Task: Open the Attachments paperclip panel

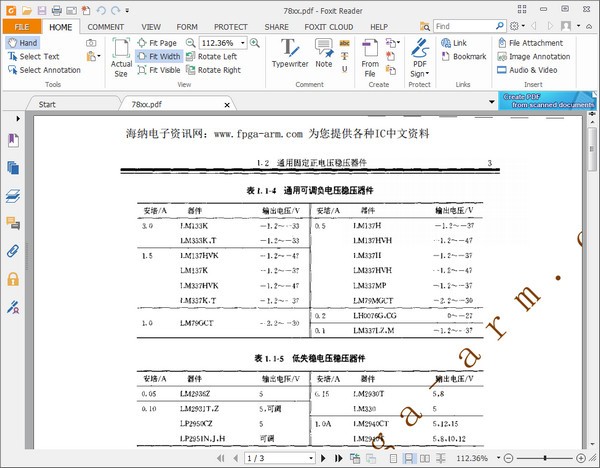Action: (x=13, y=250)
